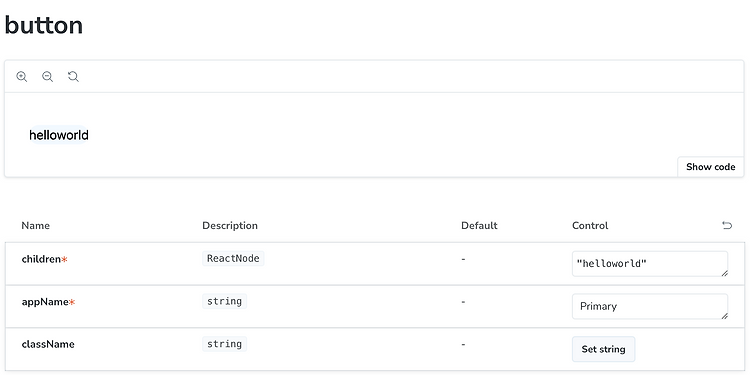Click the button page heading
This screenshot has height=375, width=750.
pos(44,25)
